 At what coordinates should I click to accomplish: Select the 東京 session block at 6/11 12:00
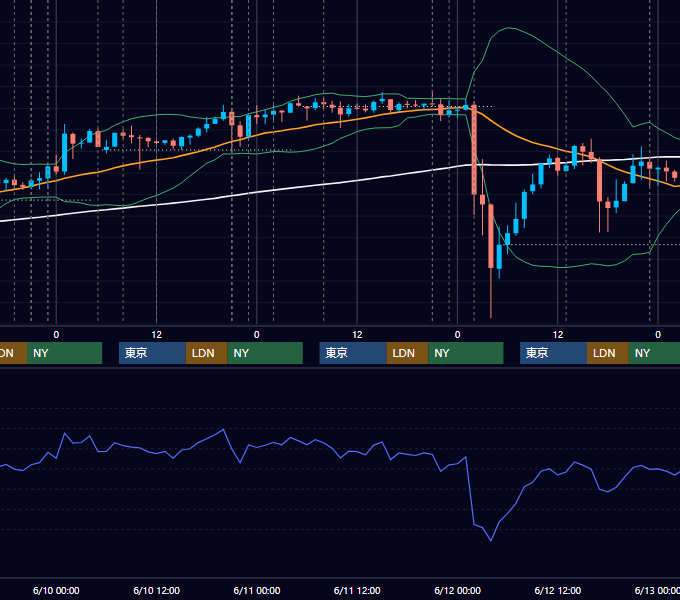(353, 353)
